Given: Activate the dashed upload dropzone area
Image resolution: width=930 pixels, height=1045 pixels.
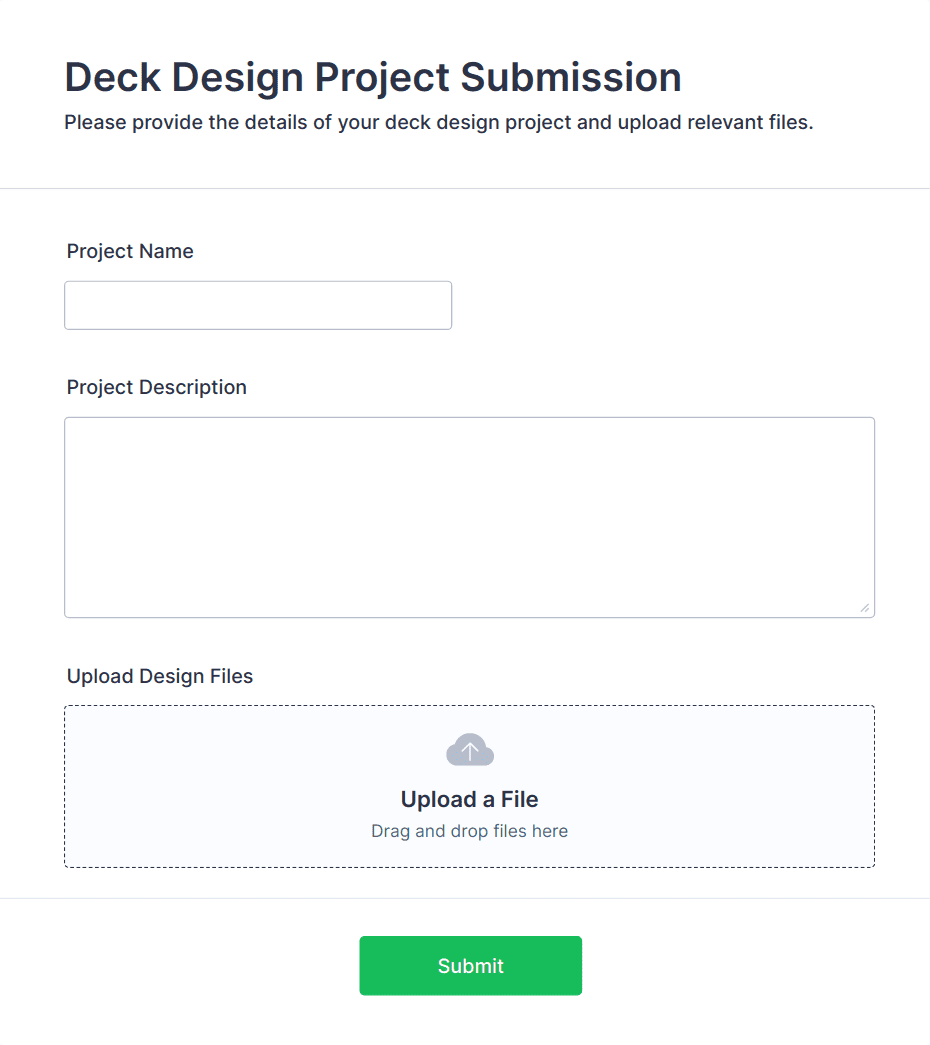Looking at the screenshot, I should 469,786.
